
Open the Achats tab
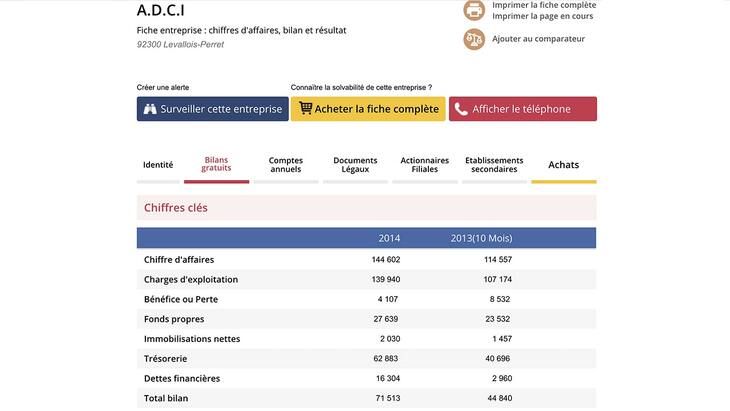pyautogui.click(x=563, y=165)
